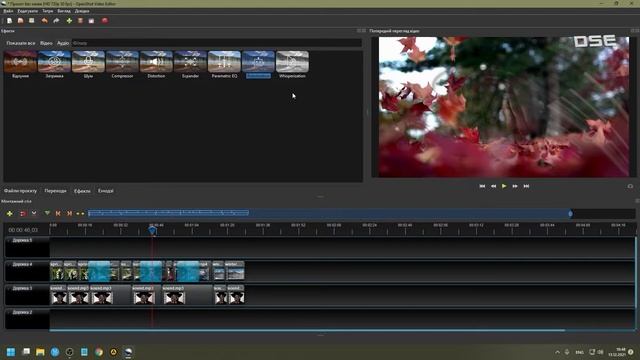Open a project with the folder toolbar icon
The width and height of the screenshot is (640, 360).
pyautogui.click(x=20, y=20)
